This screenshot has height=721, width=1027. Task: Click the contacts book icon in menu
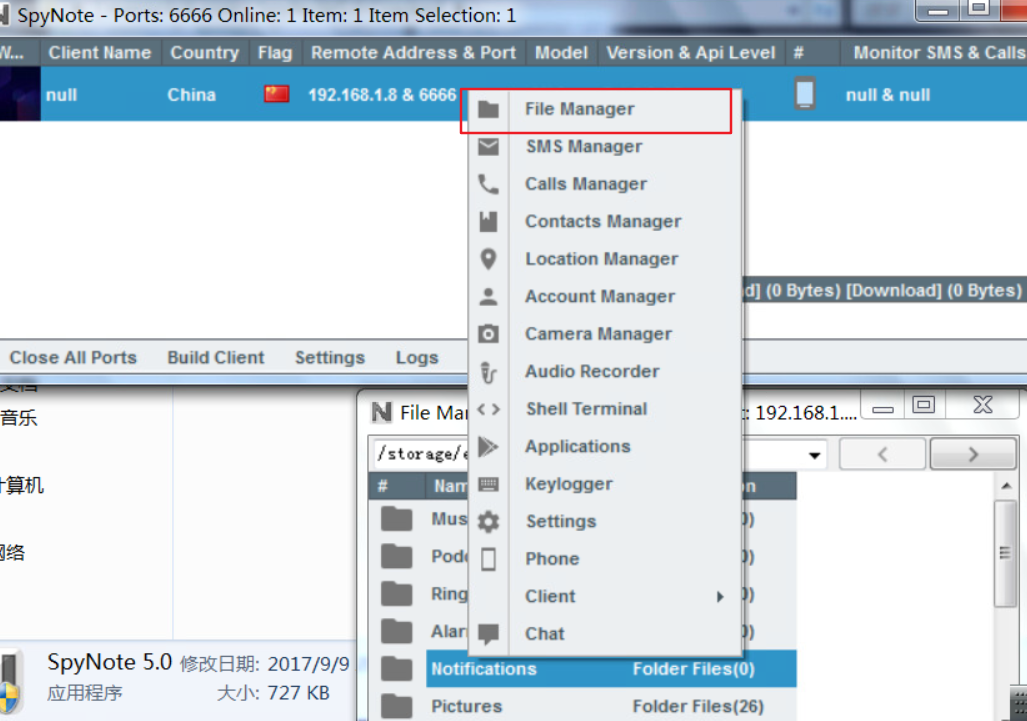pos(488,221)
